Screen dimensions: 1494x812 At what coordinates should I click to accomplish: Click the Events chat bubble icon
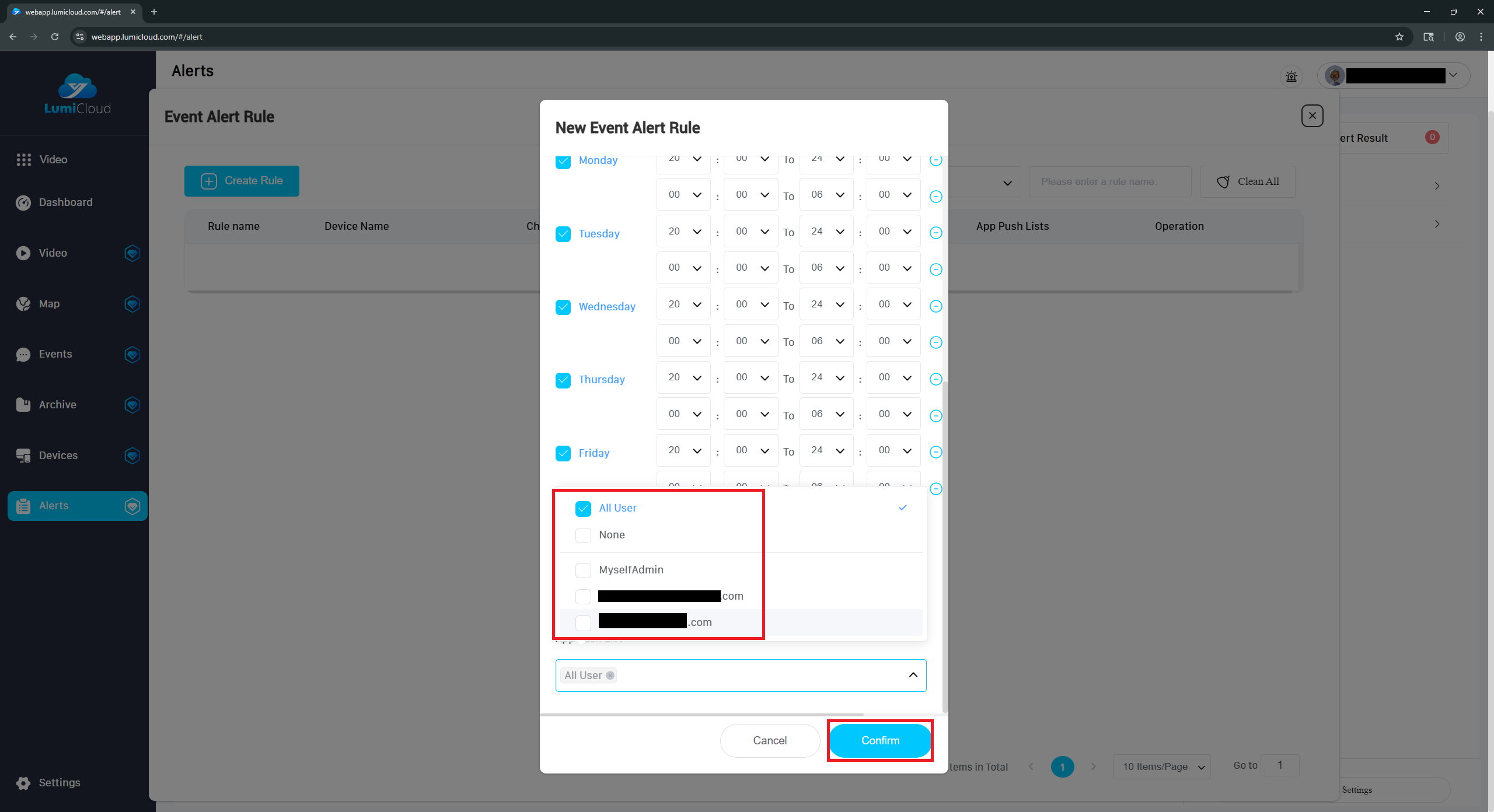coord(23,355)
